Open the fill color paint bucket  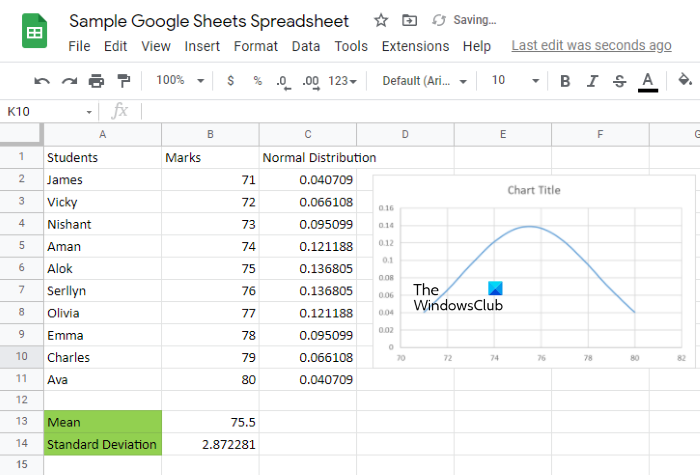pos(685,81)
